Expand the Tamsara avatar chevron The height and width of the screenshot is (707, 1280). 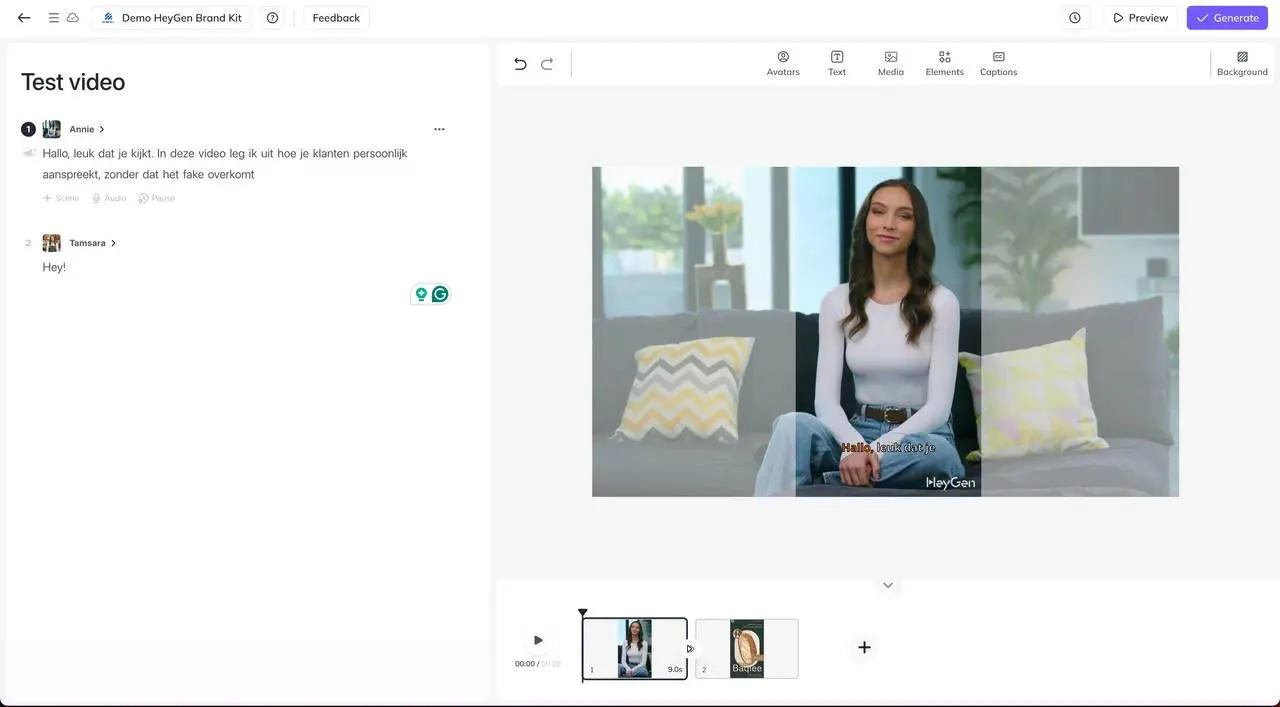[113, 243]
